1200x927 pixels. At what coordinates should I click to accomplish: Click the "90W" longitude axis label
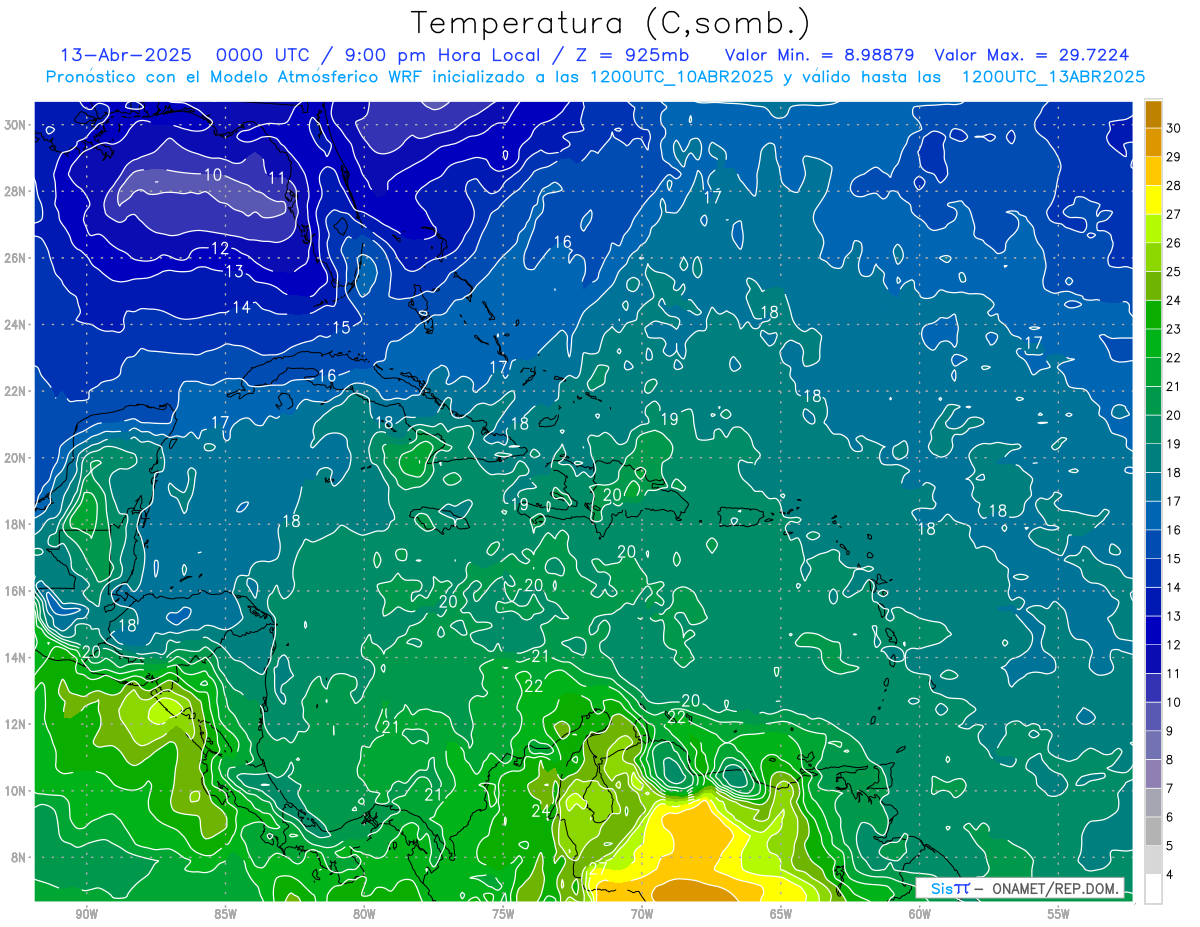(x=86, y=914)
